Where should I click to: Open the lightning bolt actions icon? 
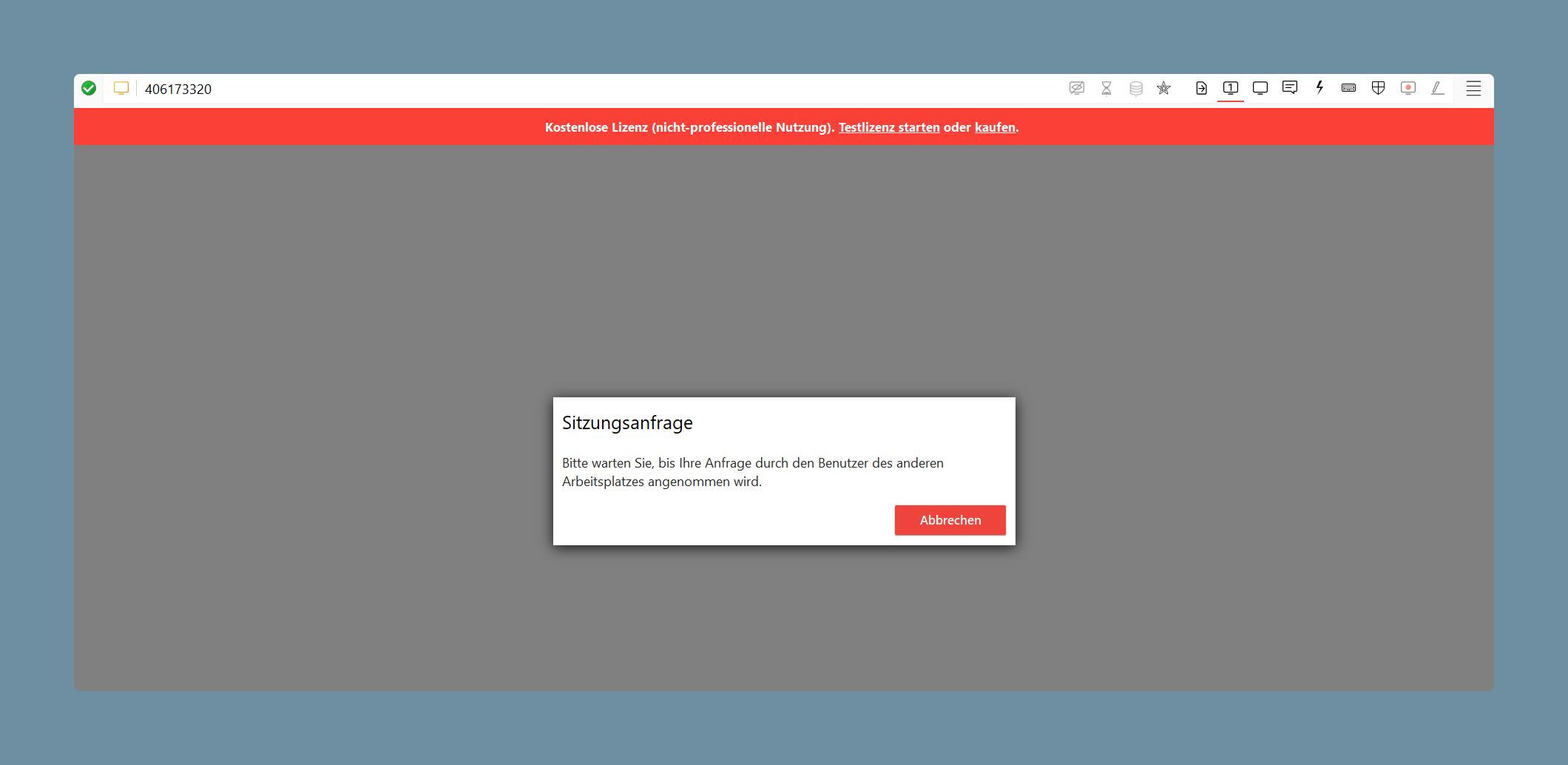click(1319, 88)
